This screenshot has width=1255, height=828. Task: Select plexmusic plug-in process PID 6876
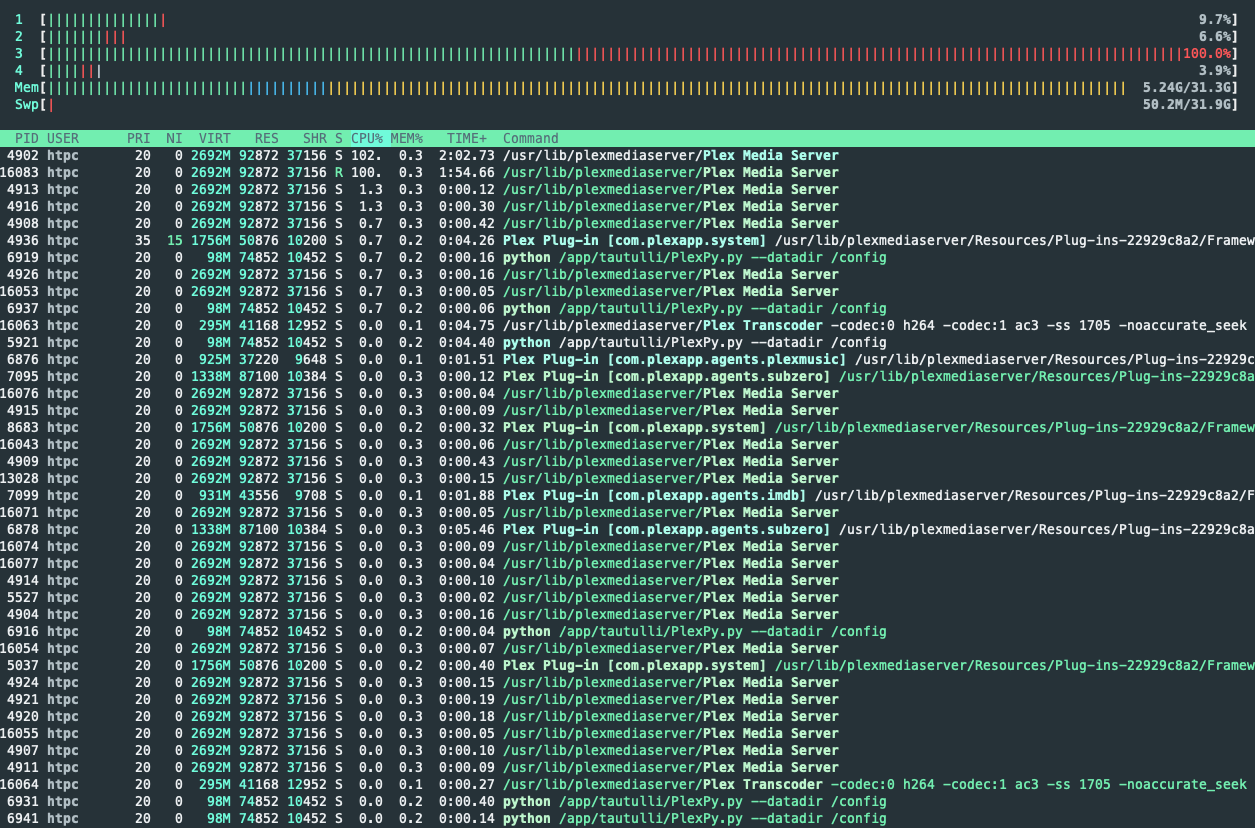pos(627,359)
